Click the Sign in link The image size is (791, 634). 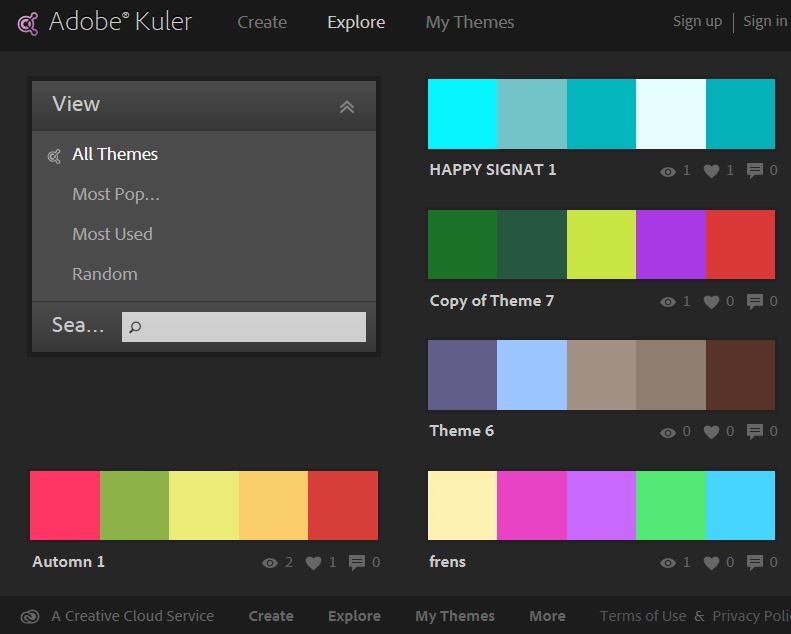[x=765, y=22]
